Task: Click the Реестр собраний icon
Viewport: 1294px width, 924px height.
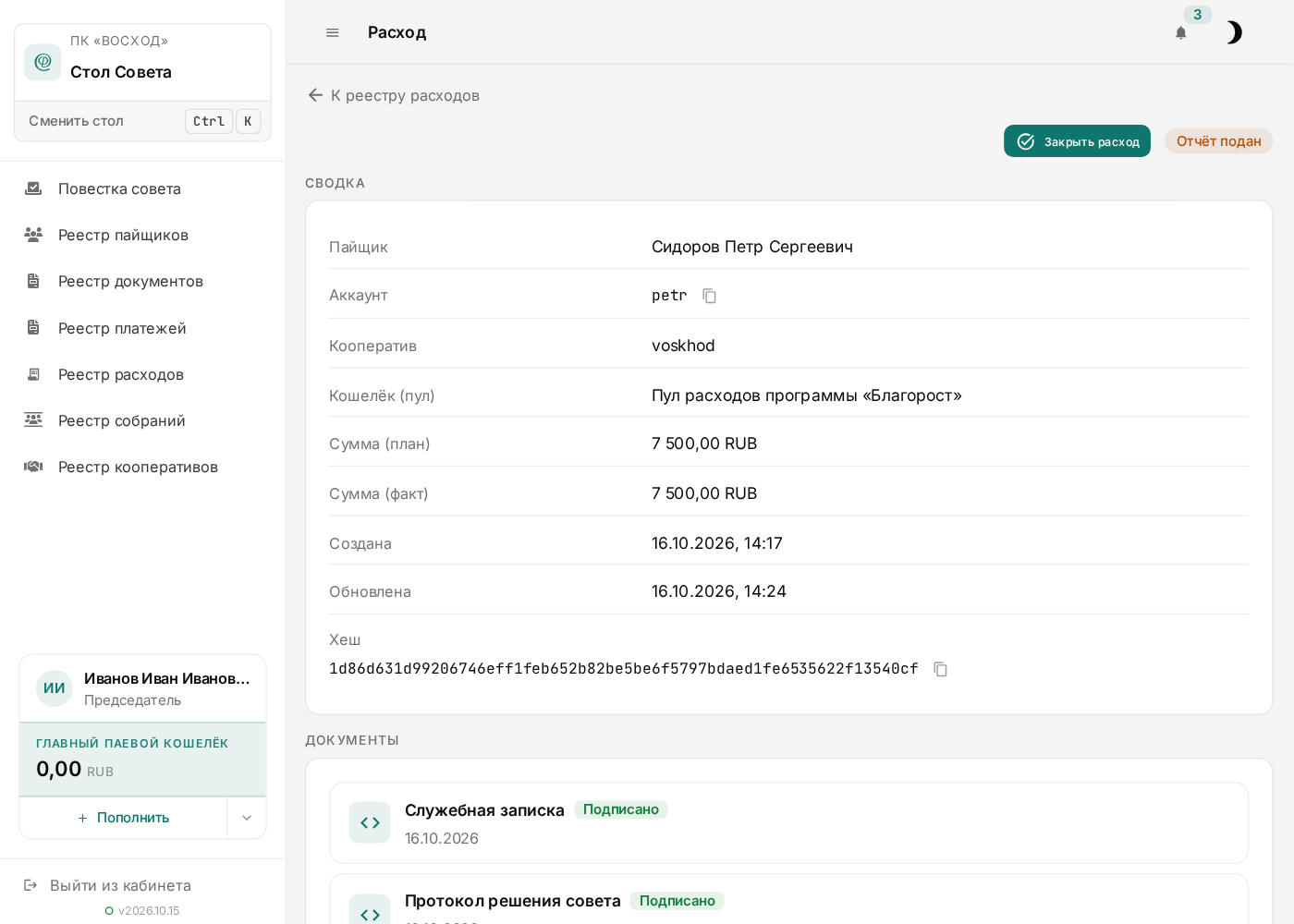Action: pyautogui.click(x=33, y=420)
